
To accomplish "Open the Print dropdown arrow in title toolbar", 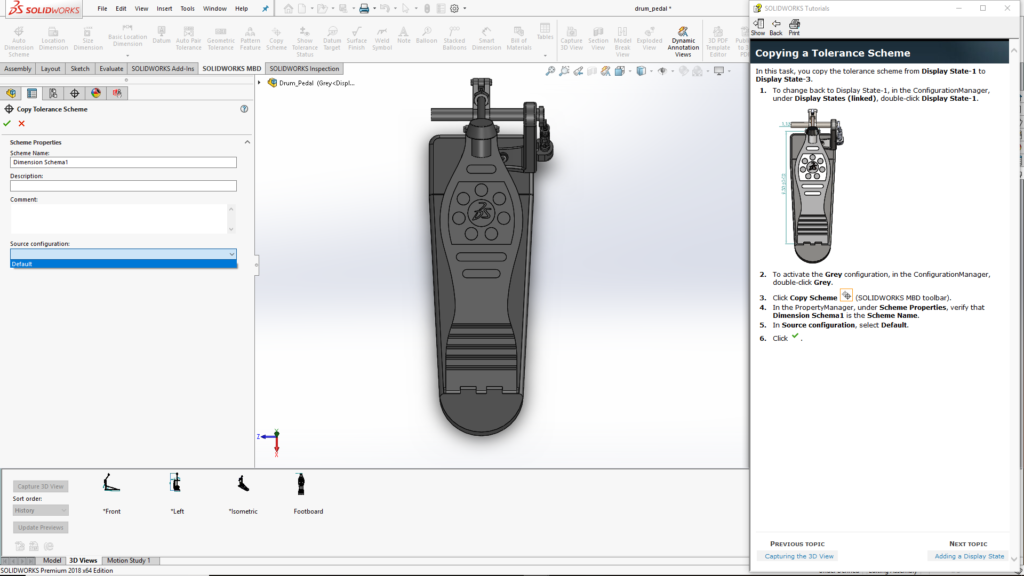I will tap(374, 8).
